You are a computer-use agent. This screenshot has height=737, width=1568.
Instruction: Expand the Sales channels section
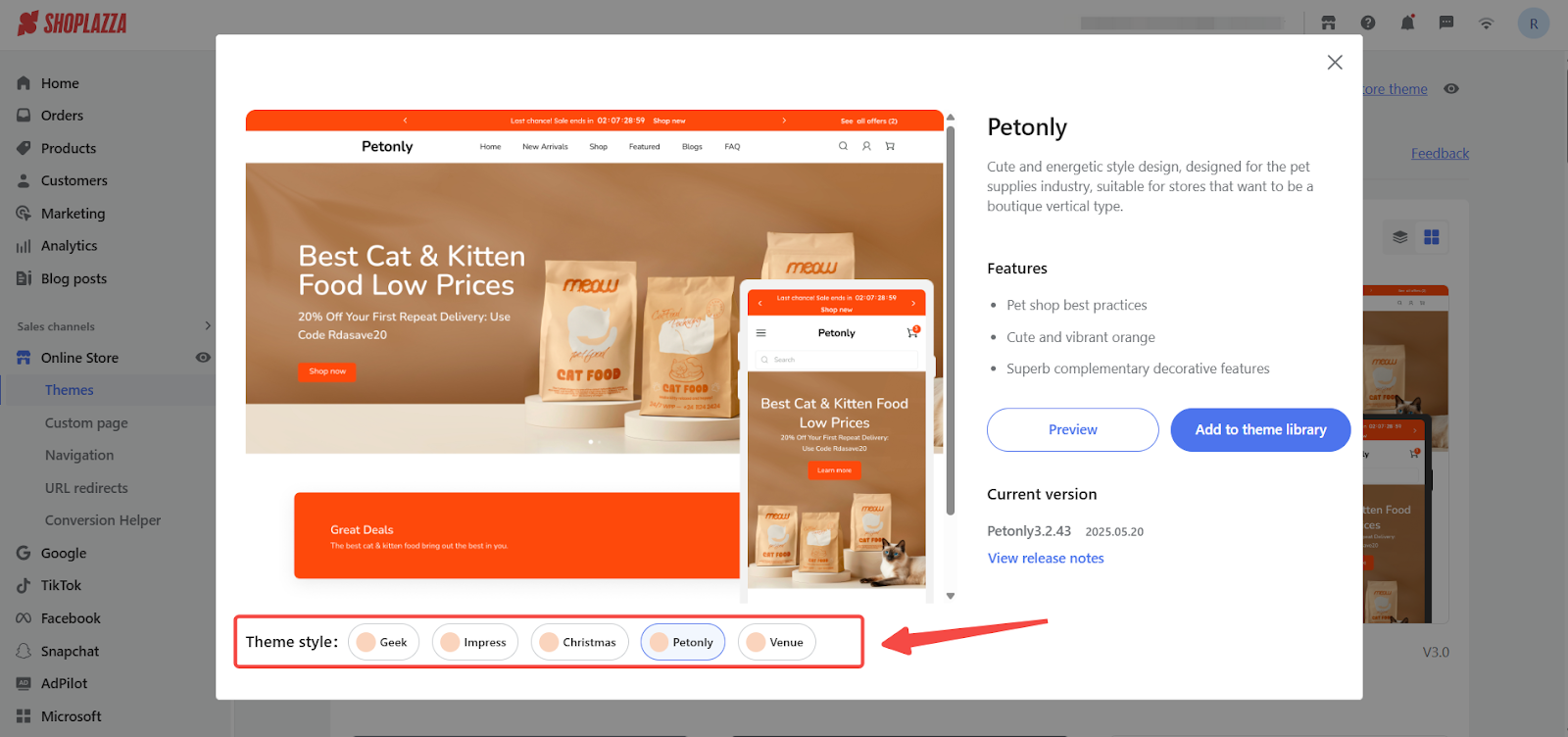click(207, 325)
